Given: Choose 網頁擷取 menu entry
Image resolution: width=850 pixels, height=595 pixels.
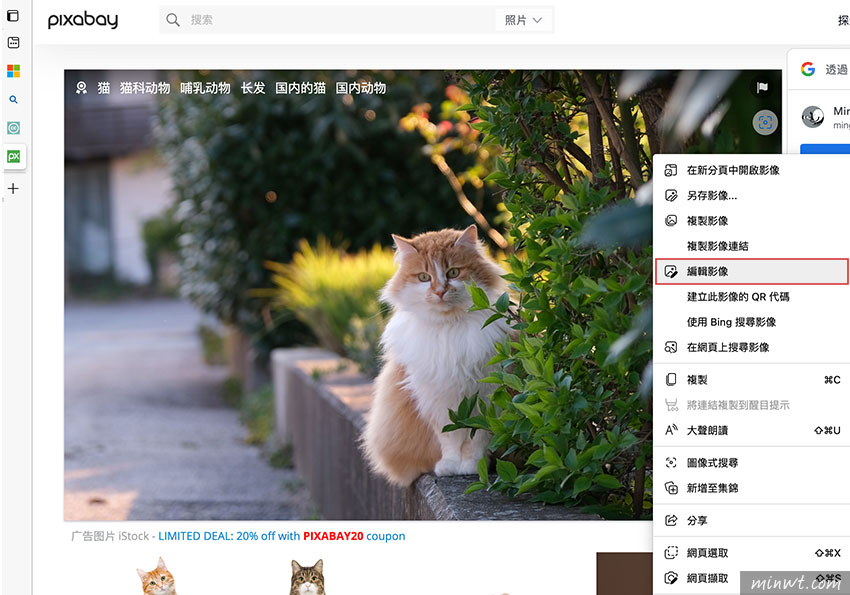Looking at the screenshot, I should click(751, 578).
